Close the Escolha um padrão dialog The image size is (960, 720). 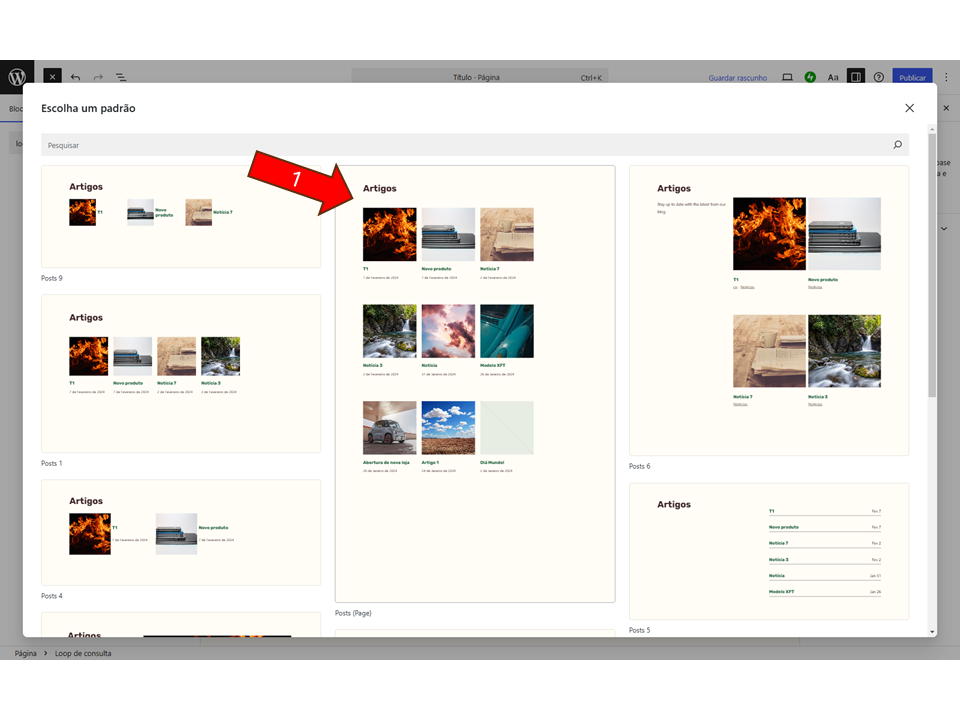click(909, 108)
